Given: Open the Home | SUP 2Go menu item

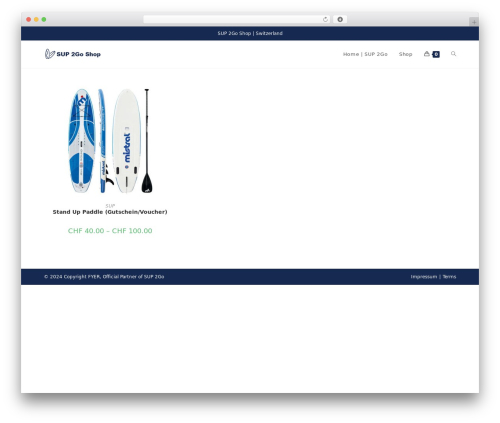Looking at the screenshot, I should pyautogui.click(x=365, y=54).
